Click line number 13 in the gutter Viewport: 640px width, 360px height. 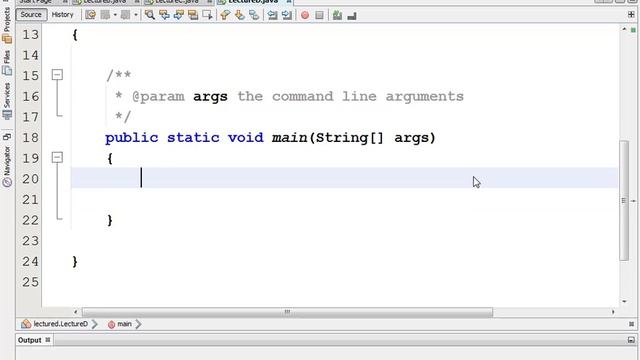(31, 35)
